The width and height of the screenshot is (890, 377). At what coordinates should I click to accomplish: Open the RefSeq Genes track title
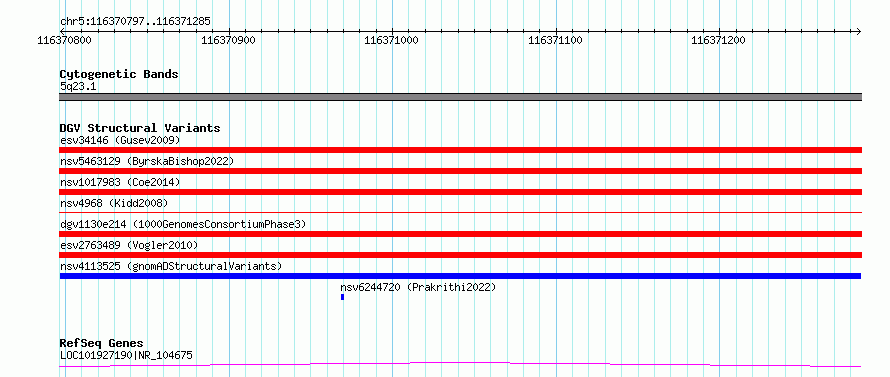click(102, 344)
